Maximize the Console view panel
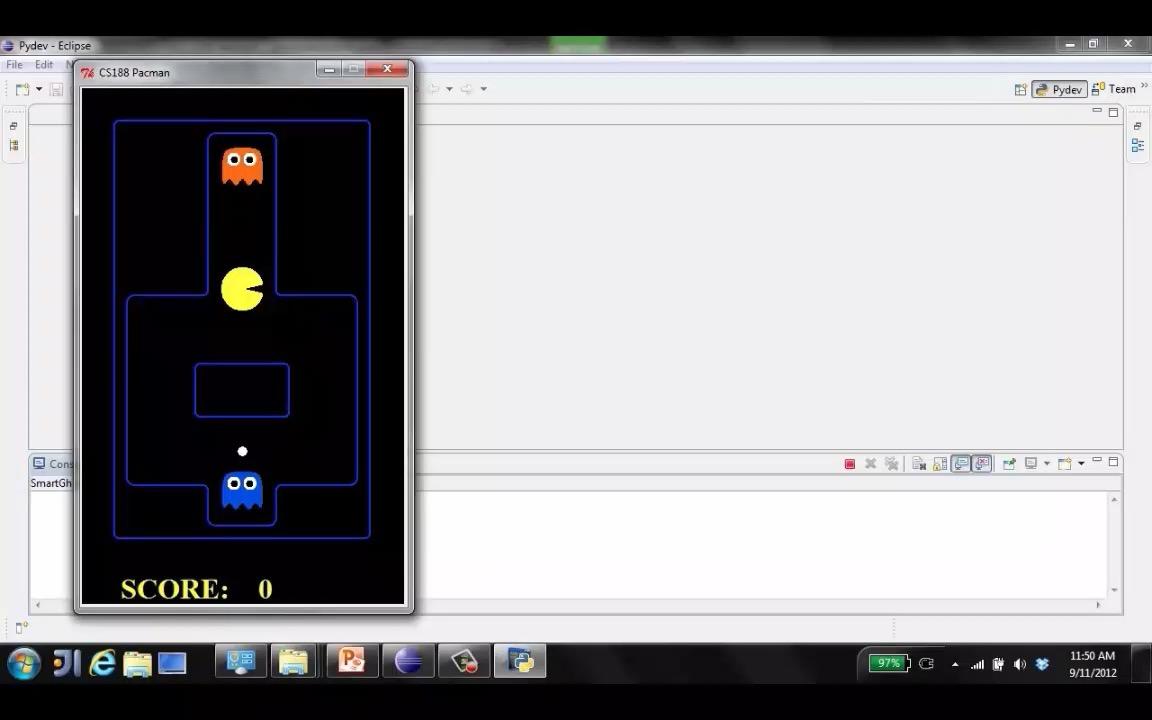This screenshot has width=1152, height=720. click(1113, 461)
